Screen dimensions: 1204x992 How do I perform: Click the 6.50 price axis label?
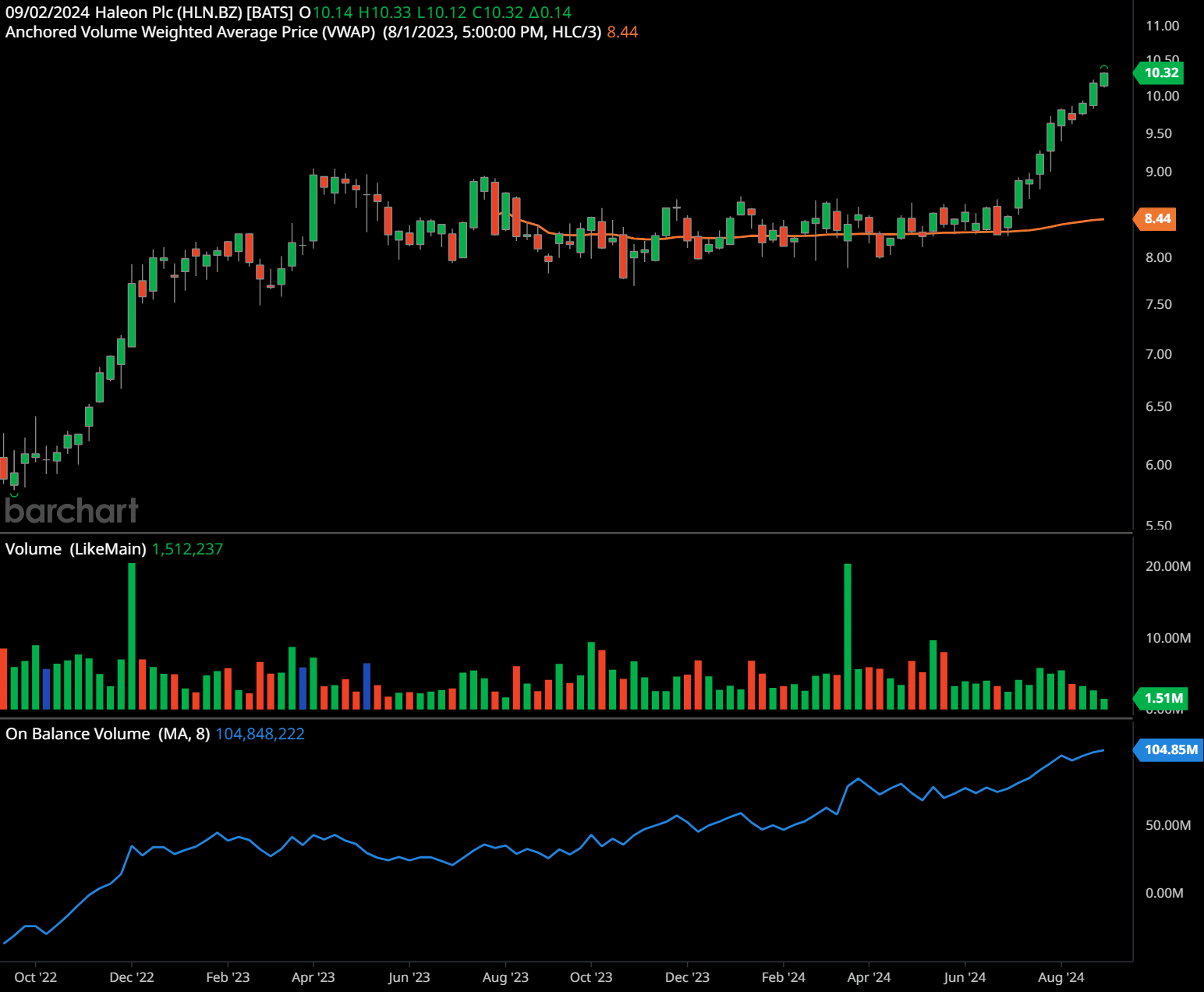[1159, 406]
